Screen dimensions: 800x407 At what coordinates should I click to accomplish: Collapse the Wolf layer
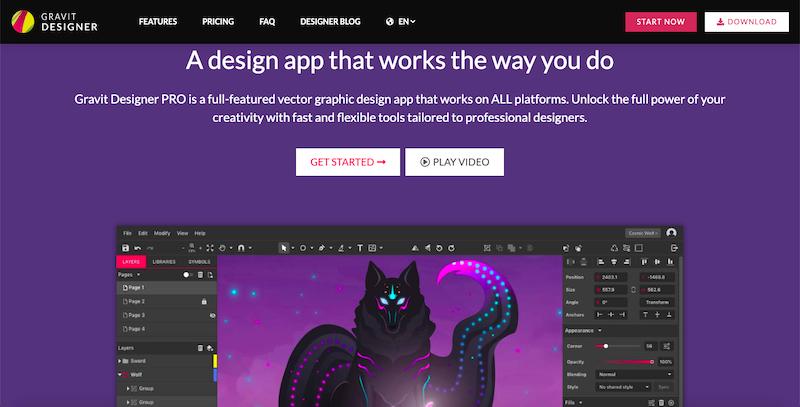(x=120, y=375)
